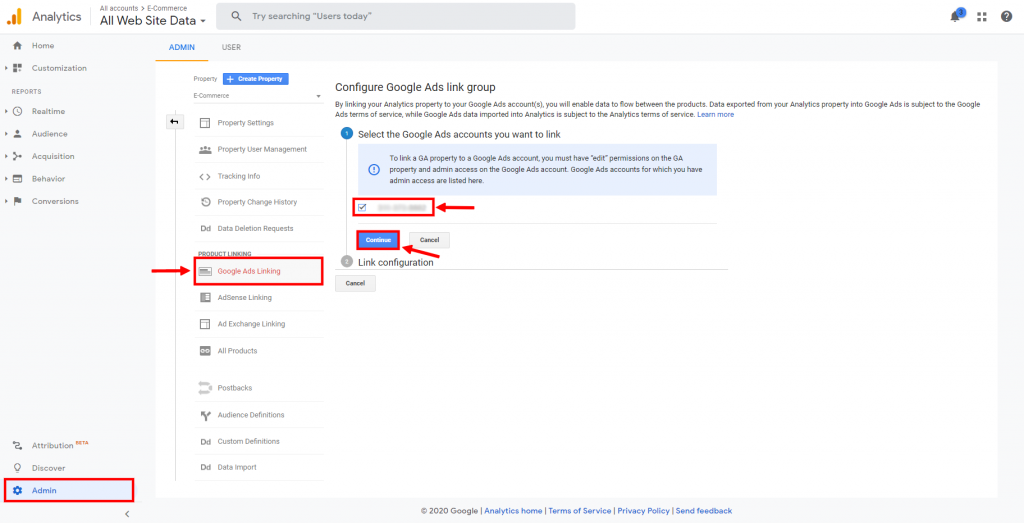Click the Conversions flag icon
Image resolution: width=1024 pixels, height=523 pixels.
(18, 201)
